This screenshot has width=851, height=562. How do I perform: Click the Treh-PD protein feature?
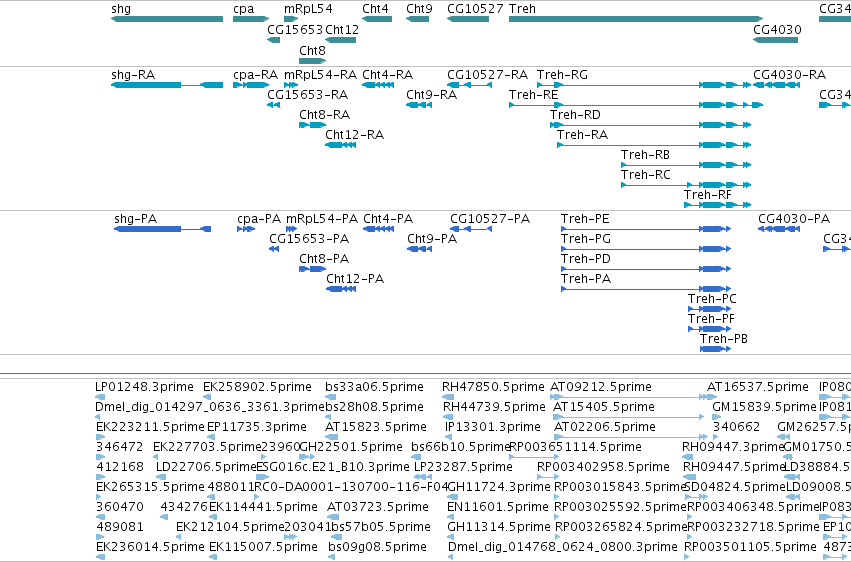coord(646,269)
